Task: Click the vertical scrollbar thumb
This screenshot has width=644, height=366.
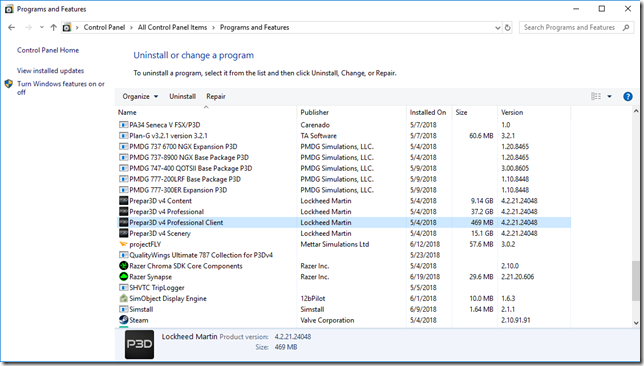Action: tap(636, 280)
